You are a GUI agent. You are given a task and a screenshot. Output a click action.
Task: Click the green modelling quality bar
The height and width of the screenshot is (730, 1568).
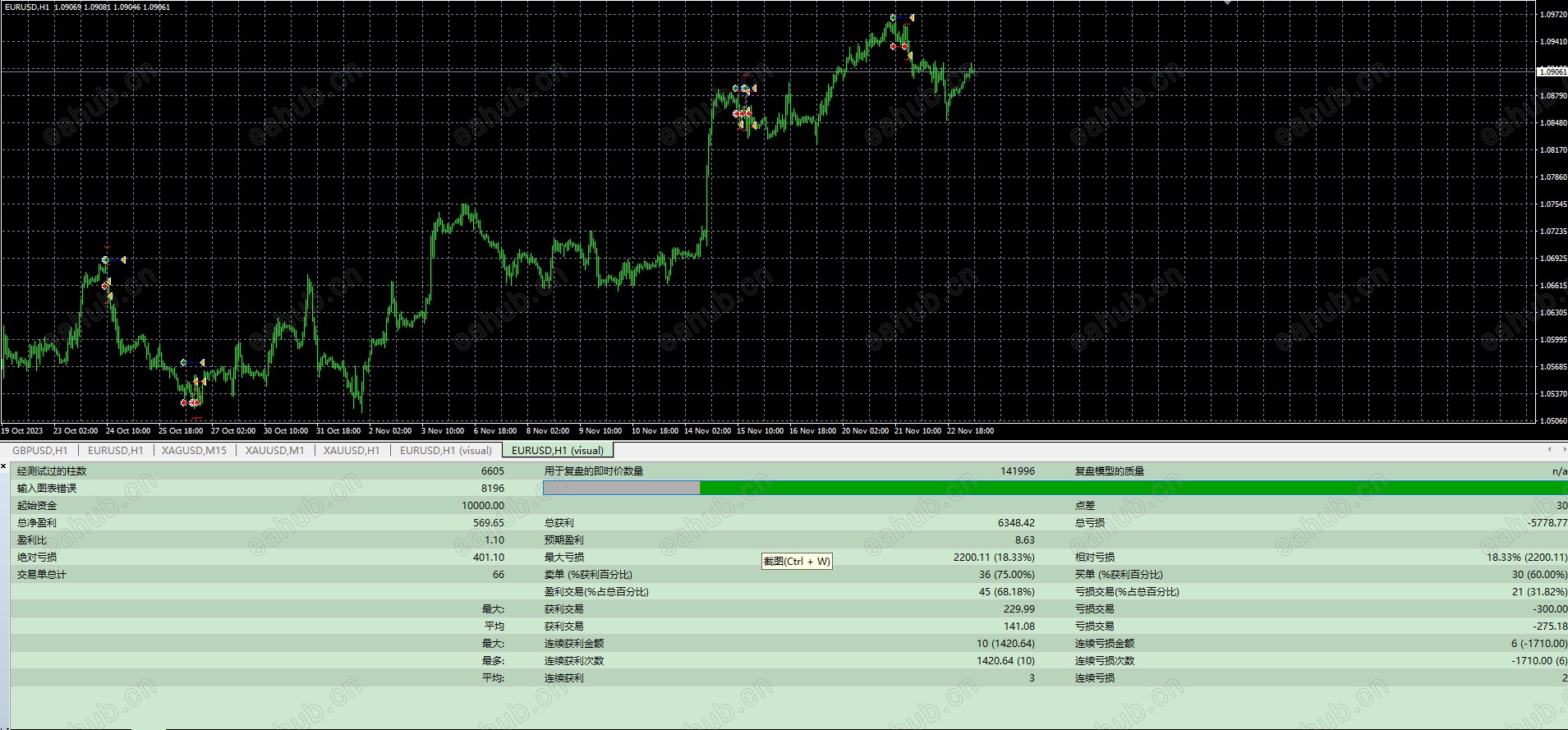click(x=1133, y=488)
